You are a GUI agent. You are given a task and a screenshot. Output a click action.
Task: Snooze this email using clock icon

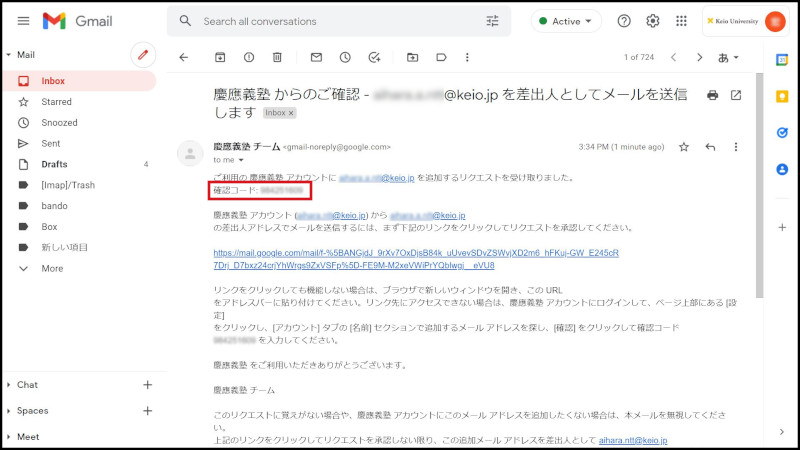(345, 57)
